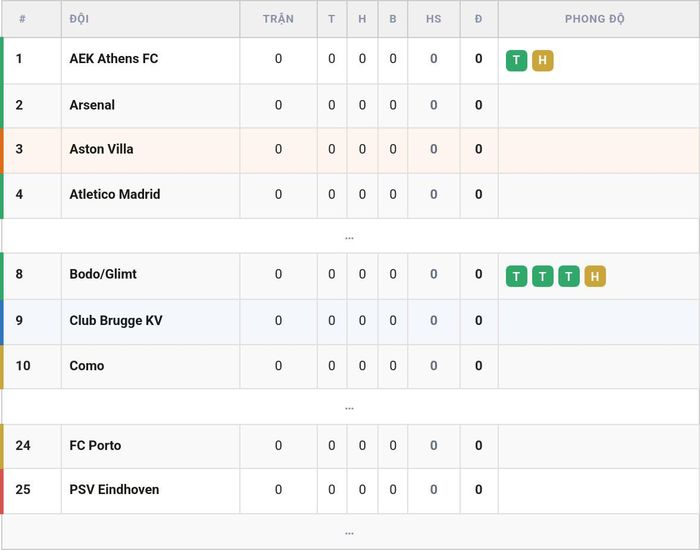This screenshot has height=550, width=700.
Task: Click the ĐỘI column header
Action: 79,19
